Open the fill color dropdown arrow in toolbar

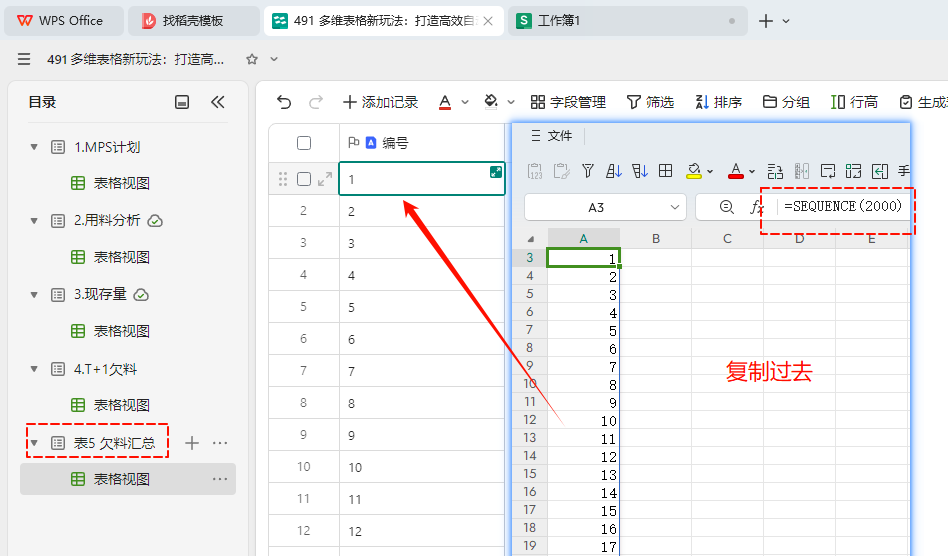pos(511,102)
